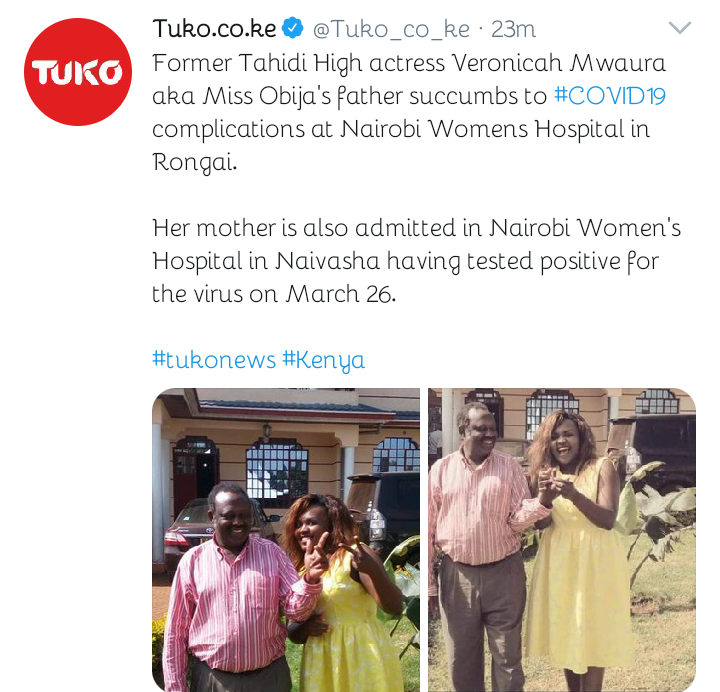Image resolution: width=720 pixels, height=692 pixels.
Task: View the left photo with peace sign
Action: click(286, 540)
